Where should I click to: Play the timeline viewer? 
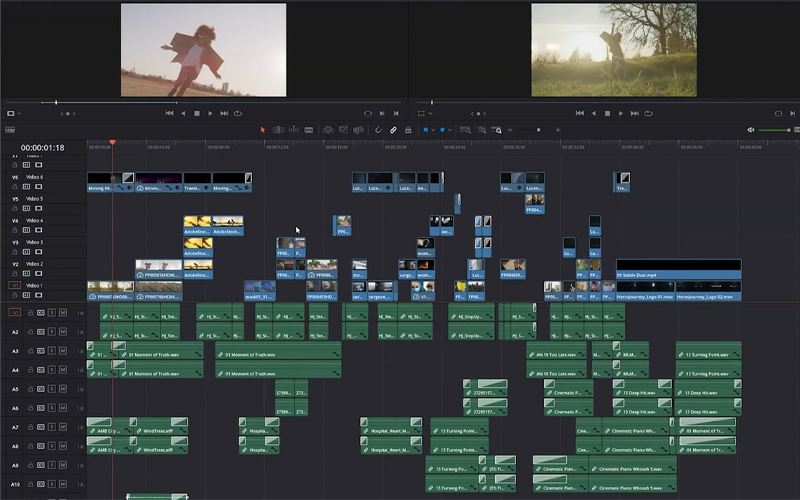tap(620, 113)
